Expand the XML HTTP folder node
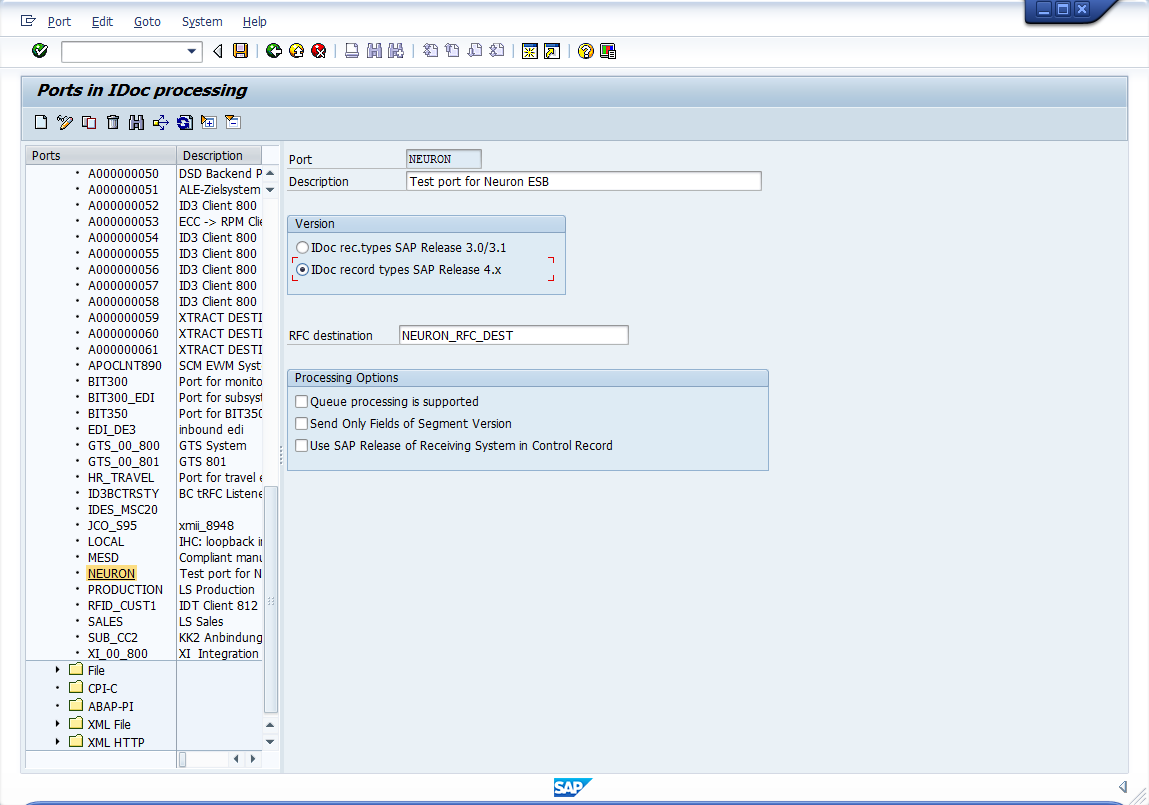Image resolution: width=1149 pixels, height=805 pixels. point(57,741)
